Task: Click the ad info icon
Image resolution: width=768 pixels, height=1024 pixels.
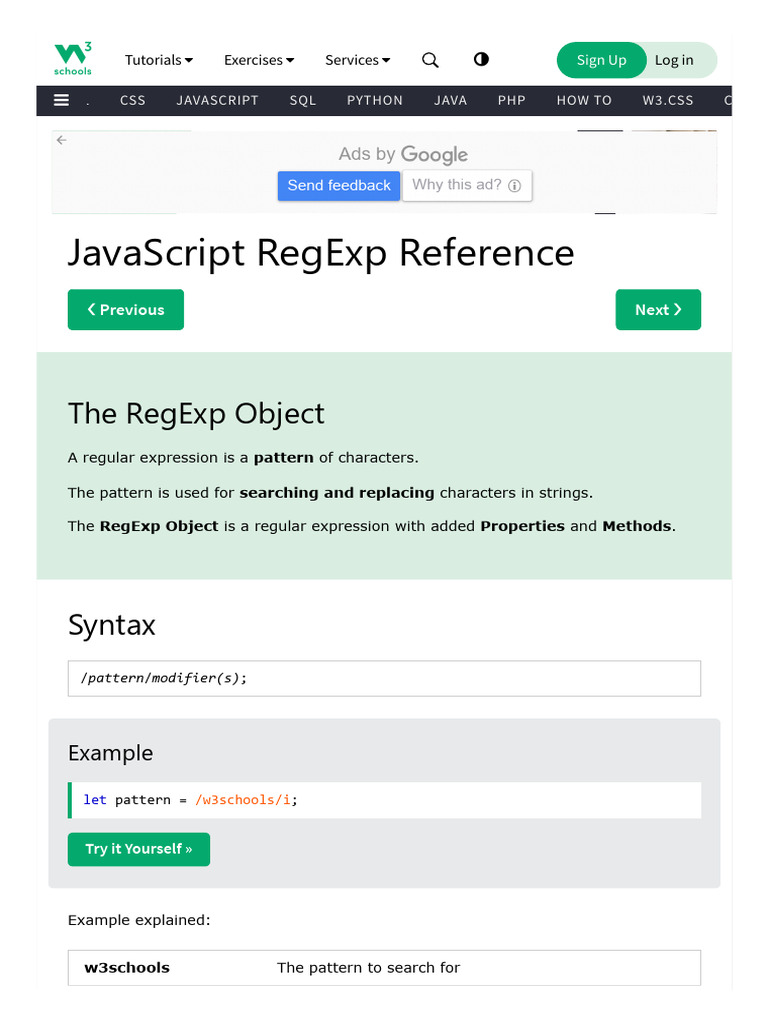Action: [x=514, y=186]
